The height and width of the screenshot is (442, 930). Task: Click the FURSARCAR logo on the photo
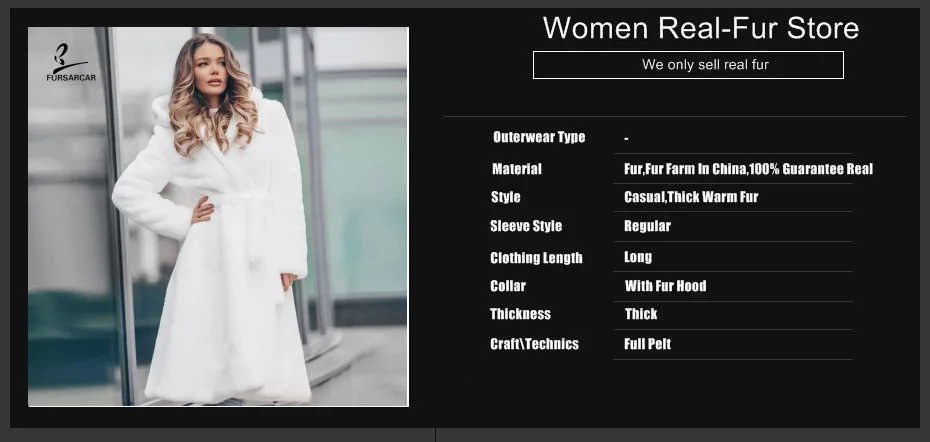coord(71,62)
